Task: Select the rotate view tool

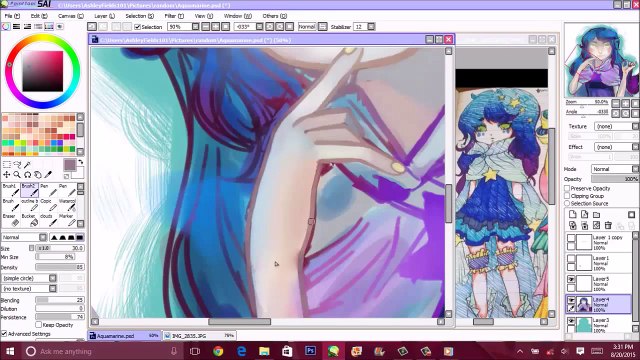Action: point(27,175)
